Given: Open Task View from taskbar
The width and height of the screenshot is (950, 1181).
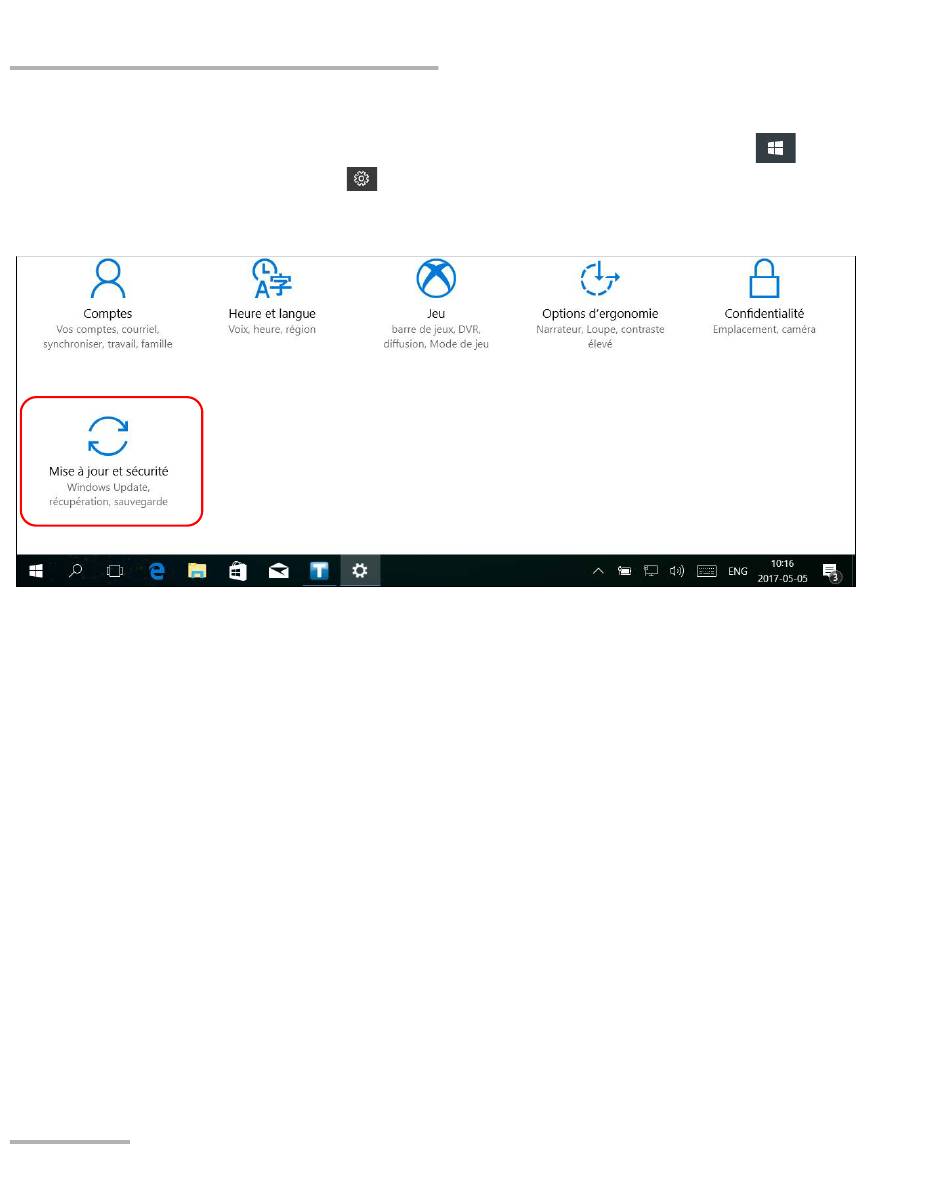Looking at the screenshot, I should [115, 572].
